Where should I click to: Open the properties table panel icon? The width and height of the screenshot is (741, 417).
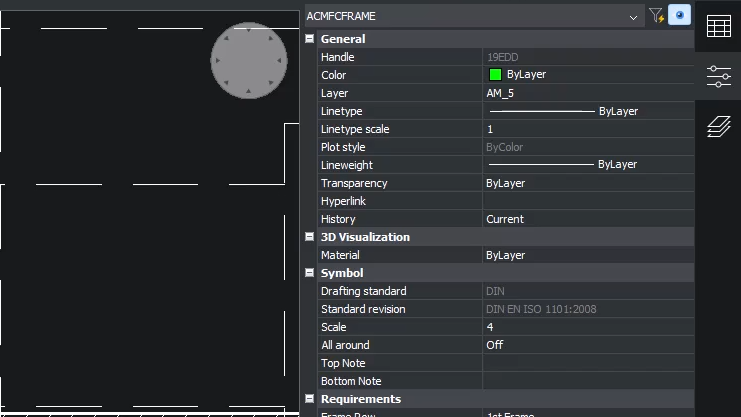point(718,27)
